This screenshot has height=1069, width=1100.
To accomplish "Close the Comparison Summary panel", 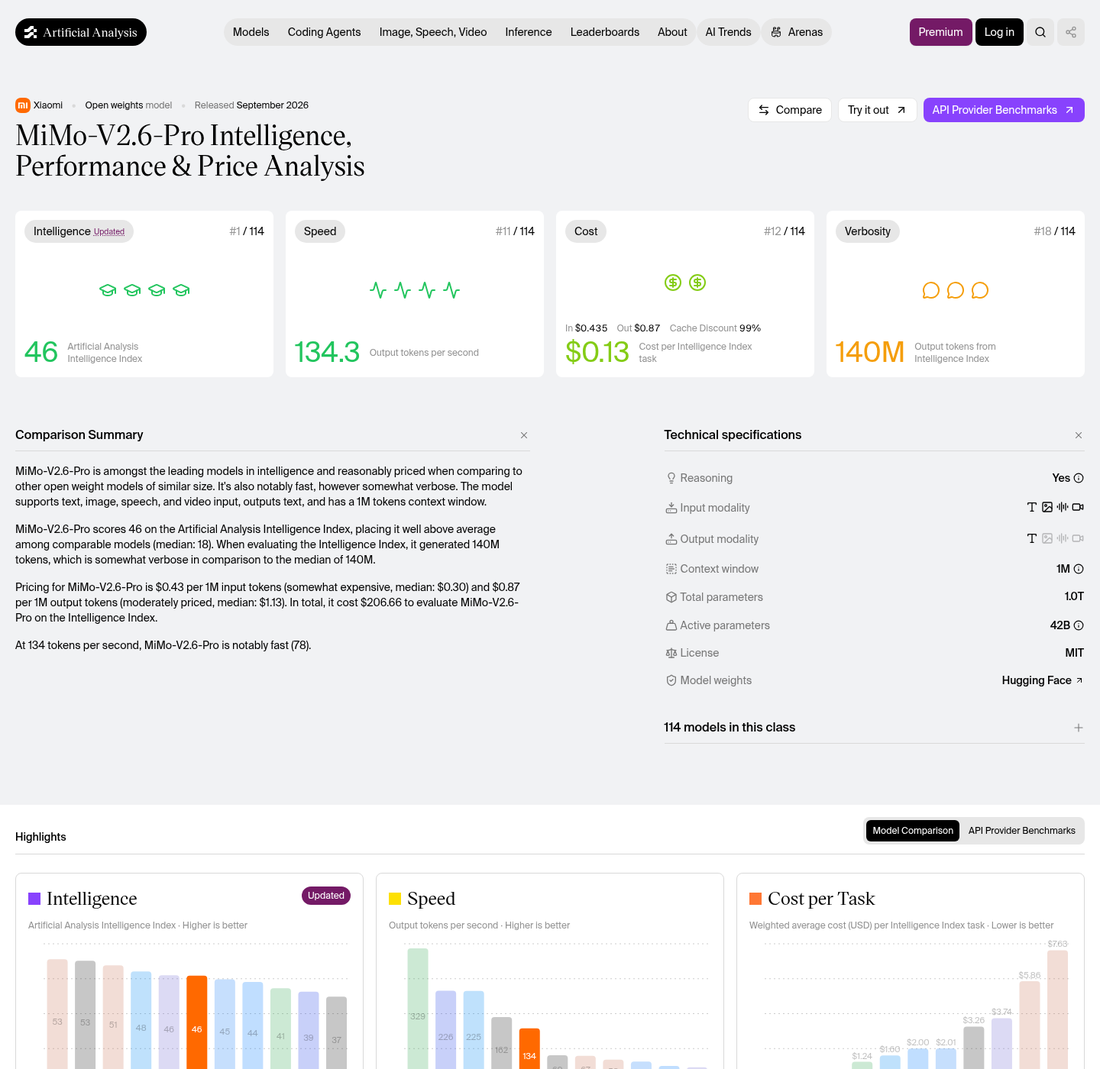I will coord(524,436).
